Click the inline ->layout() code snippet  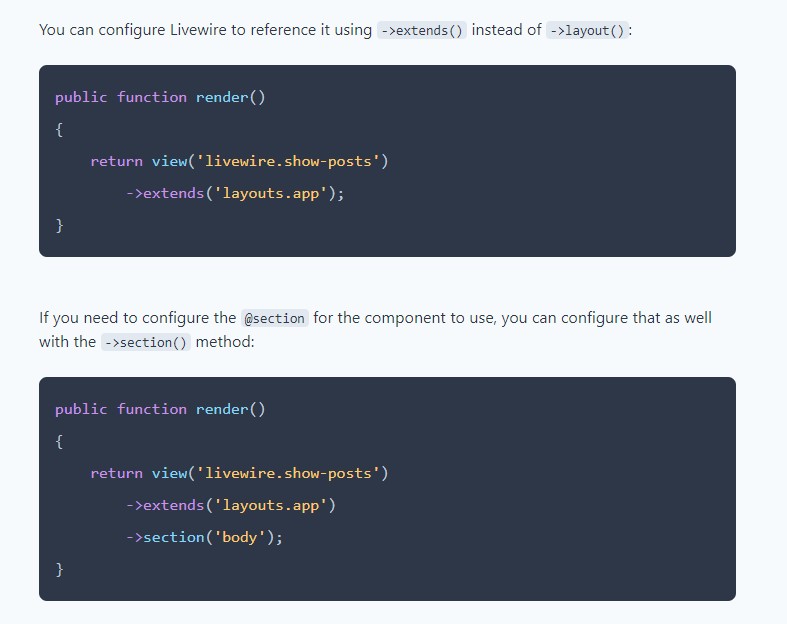point(588,30)
